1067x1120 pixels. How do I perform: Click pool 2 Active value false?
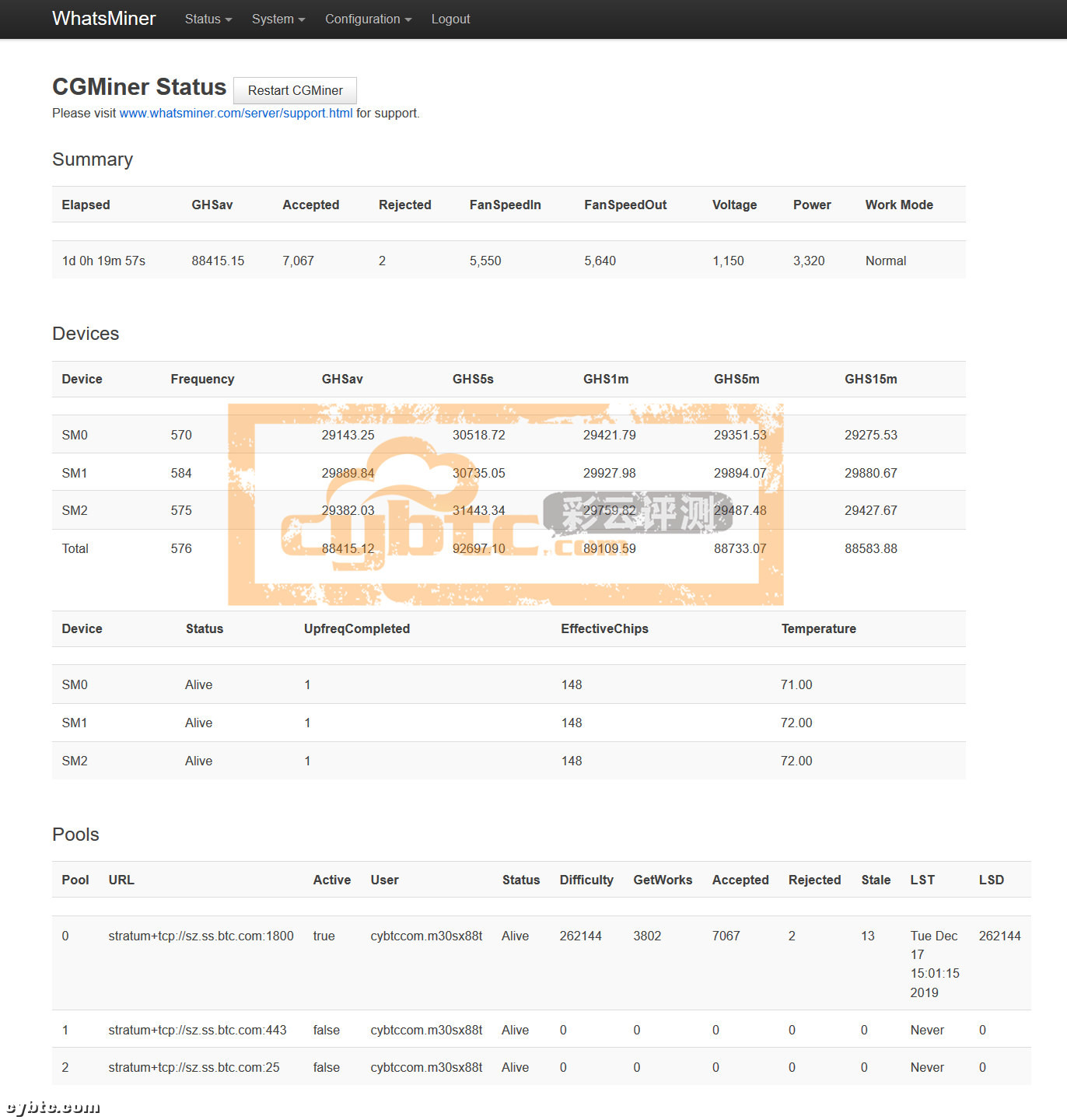tap(327, 1067)
